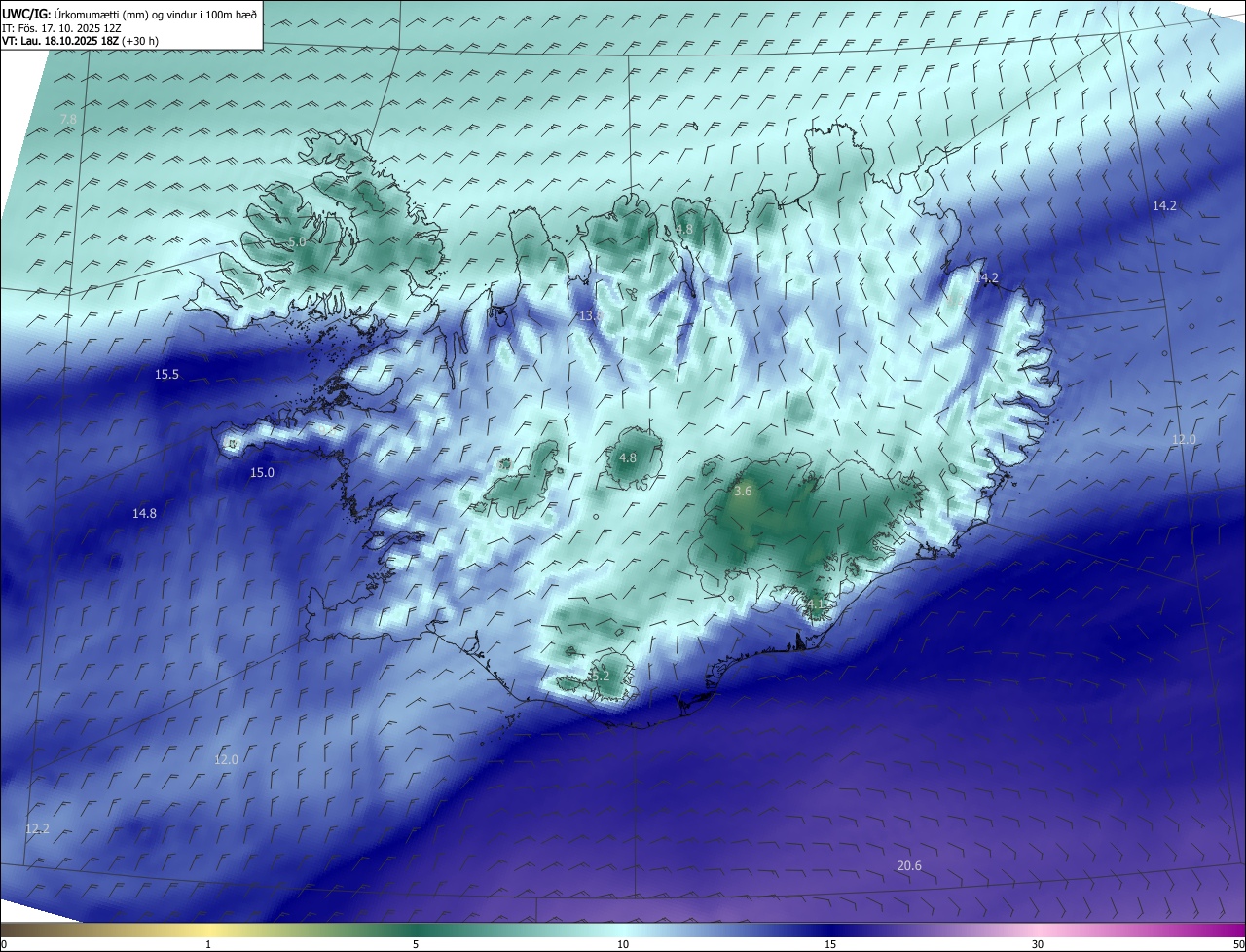Click the 12.0 value southwest of Reykjanes

[226, 759]
